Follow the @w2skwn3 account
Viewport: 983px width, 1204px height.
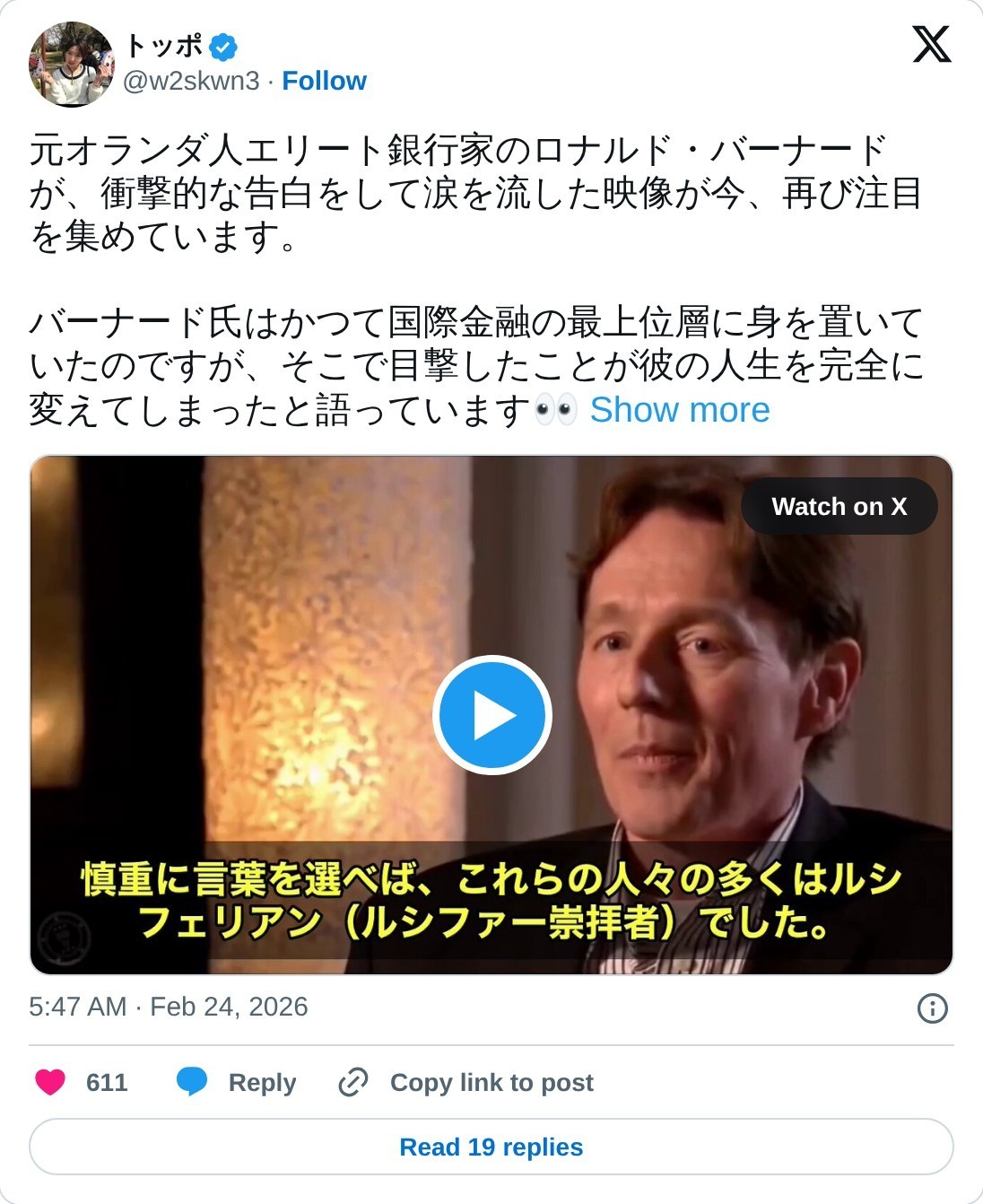[324, 81]
